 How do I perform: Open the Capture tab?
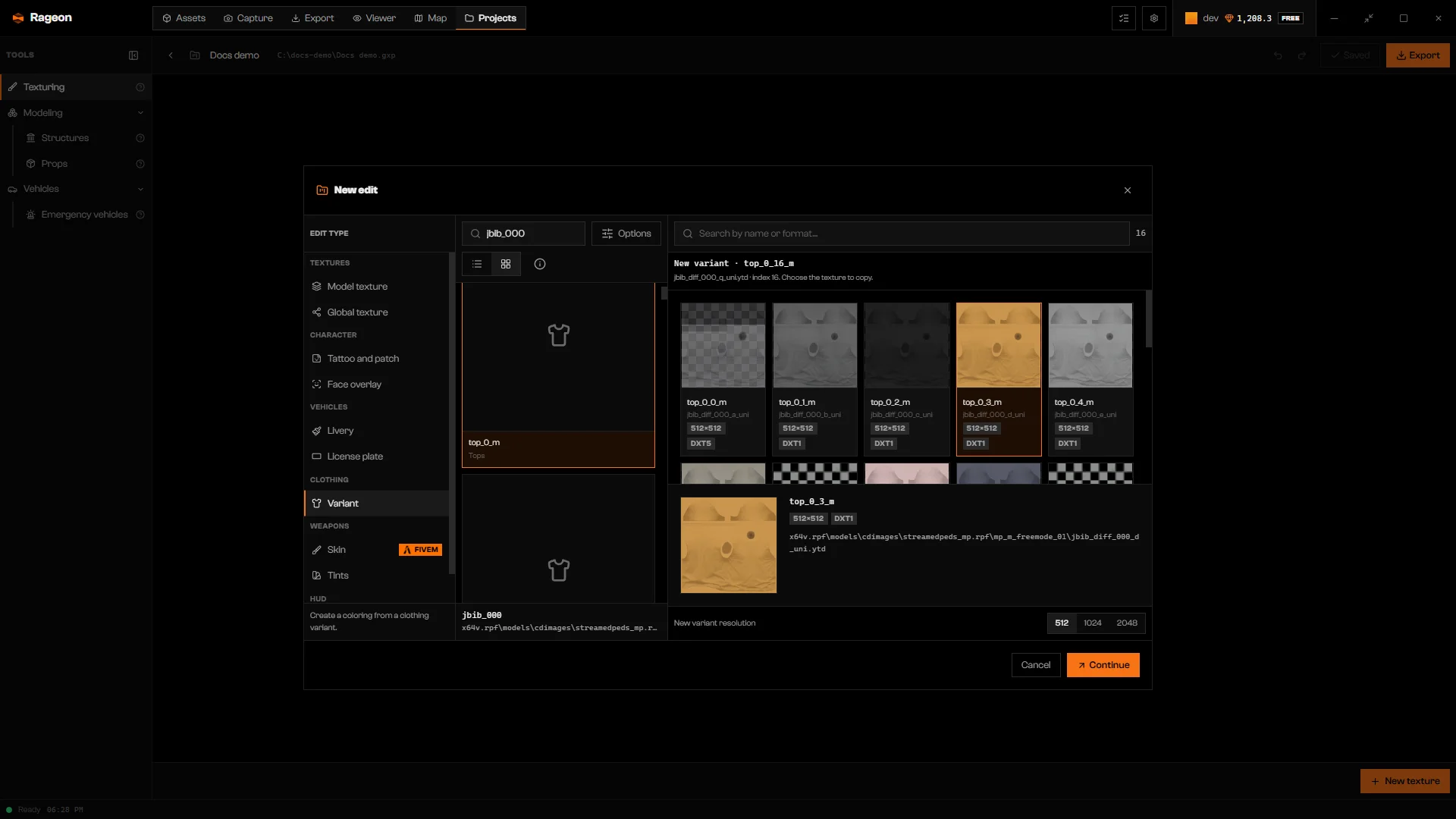pyautogui.click(x=248, y=18)
